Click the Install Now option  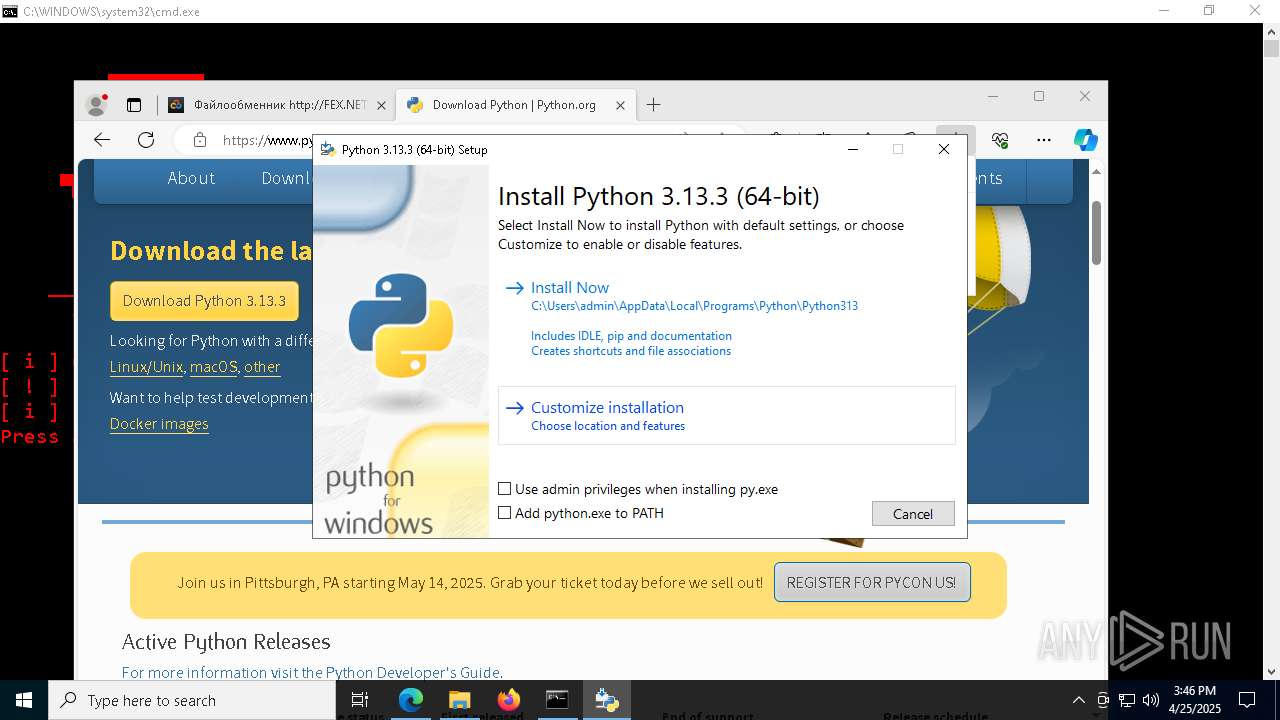569,288
